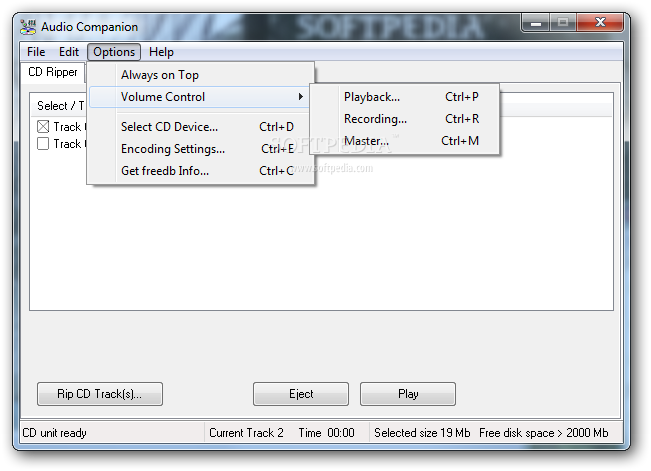
Task: Check the second Track checkbox
Action: (x=43, y=144)
